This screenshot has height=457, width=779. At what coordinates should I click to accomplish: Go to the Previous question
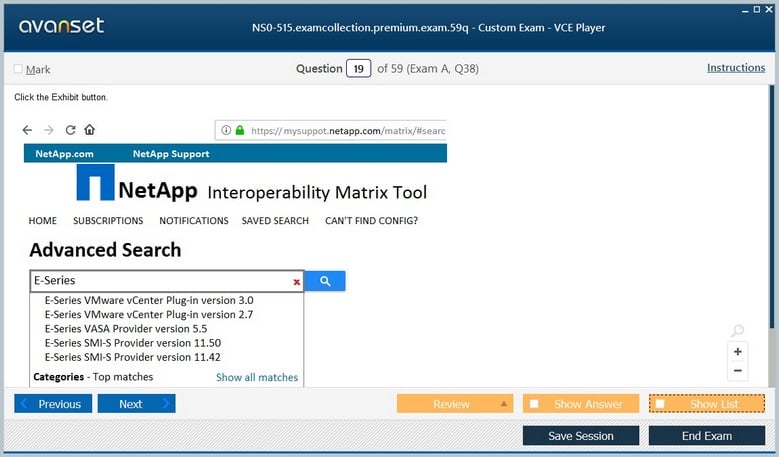(x=53, y=404)
